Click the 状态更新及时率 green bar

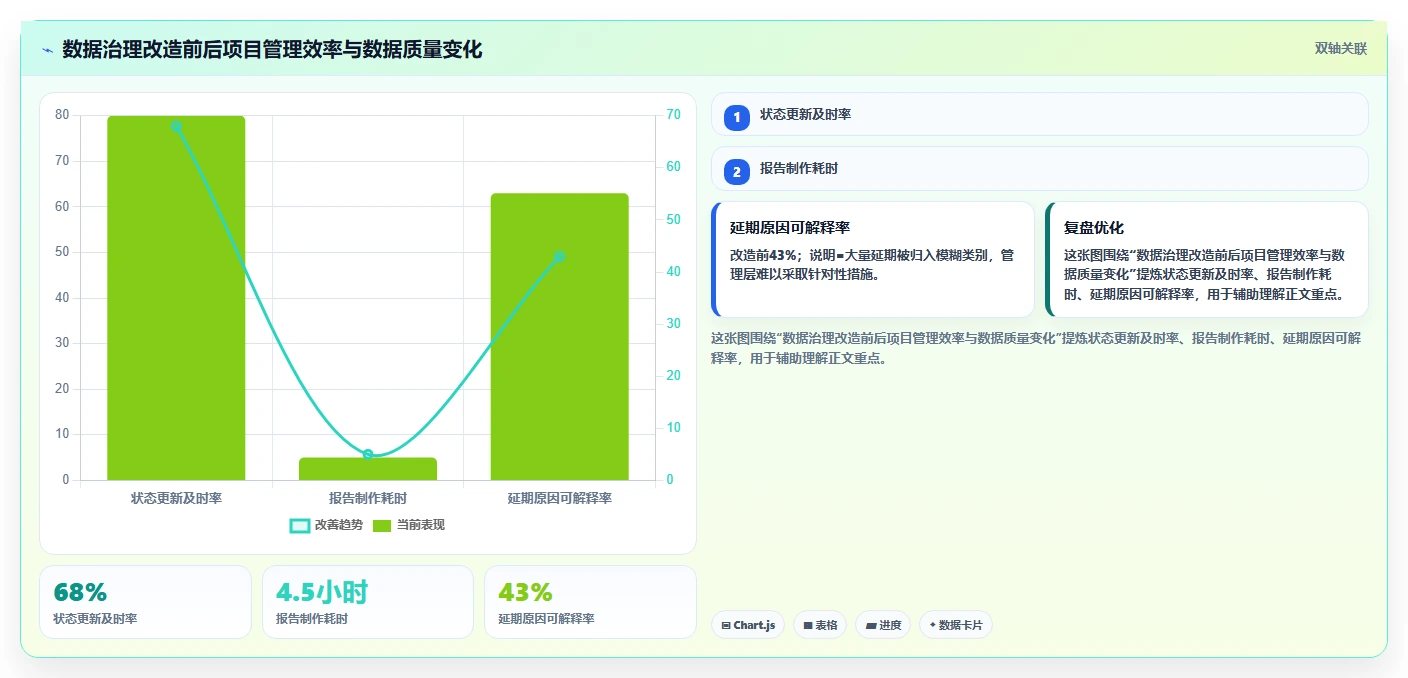176,298
